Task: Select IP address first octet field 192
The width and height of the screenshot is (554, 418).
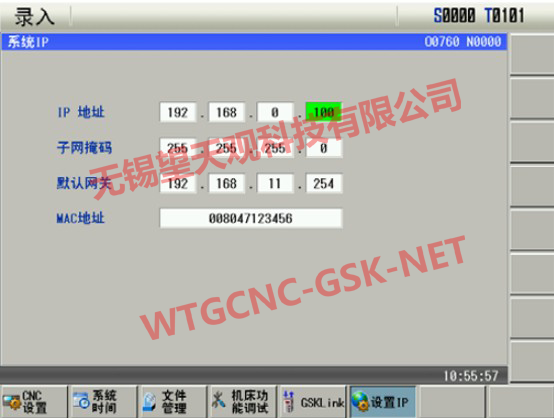Action: [178, 112]
